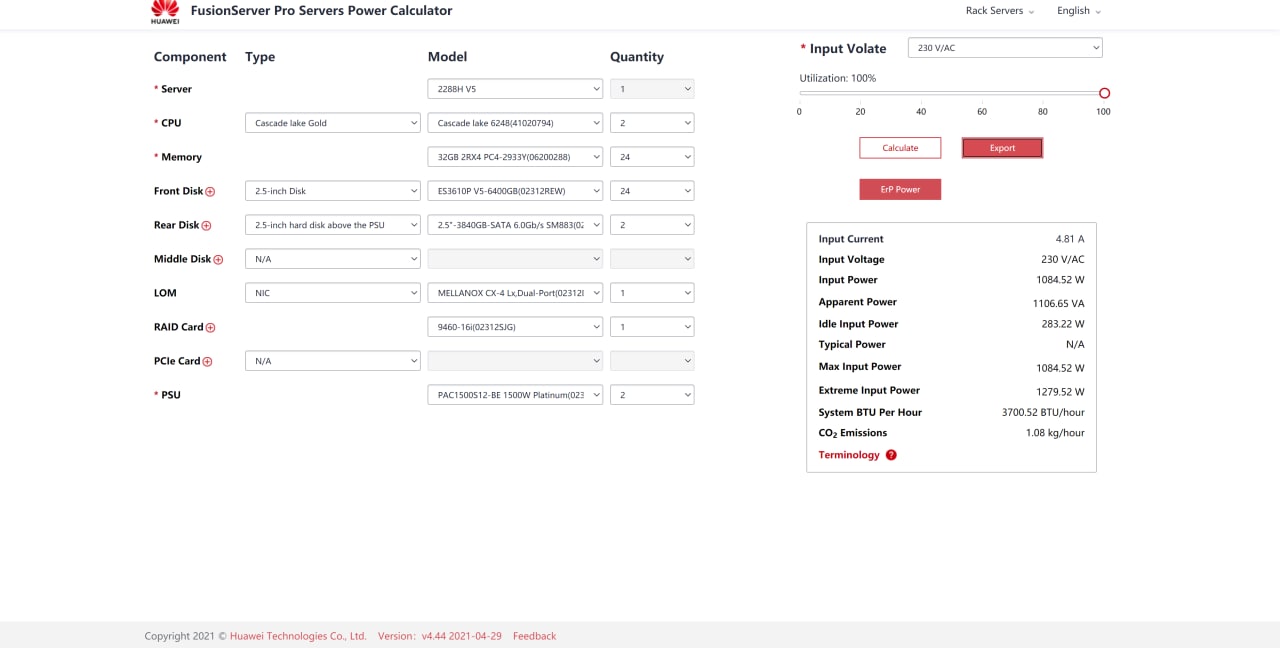The width and height of the screenshot is (1280, 648).
Task: Add another RAID Card with plus icon
Action: 210,328
